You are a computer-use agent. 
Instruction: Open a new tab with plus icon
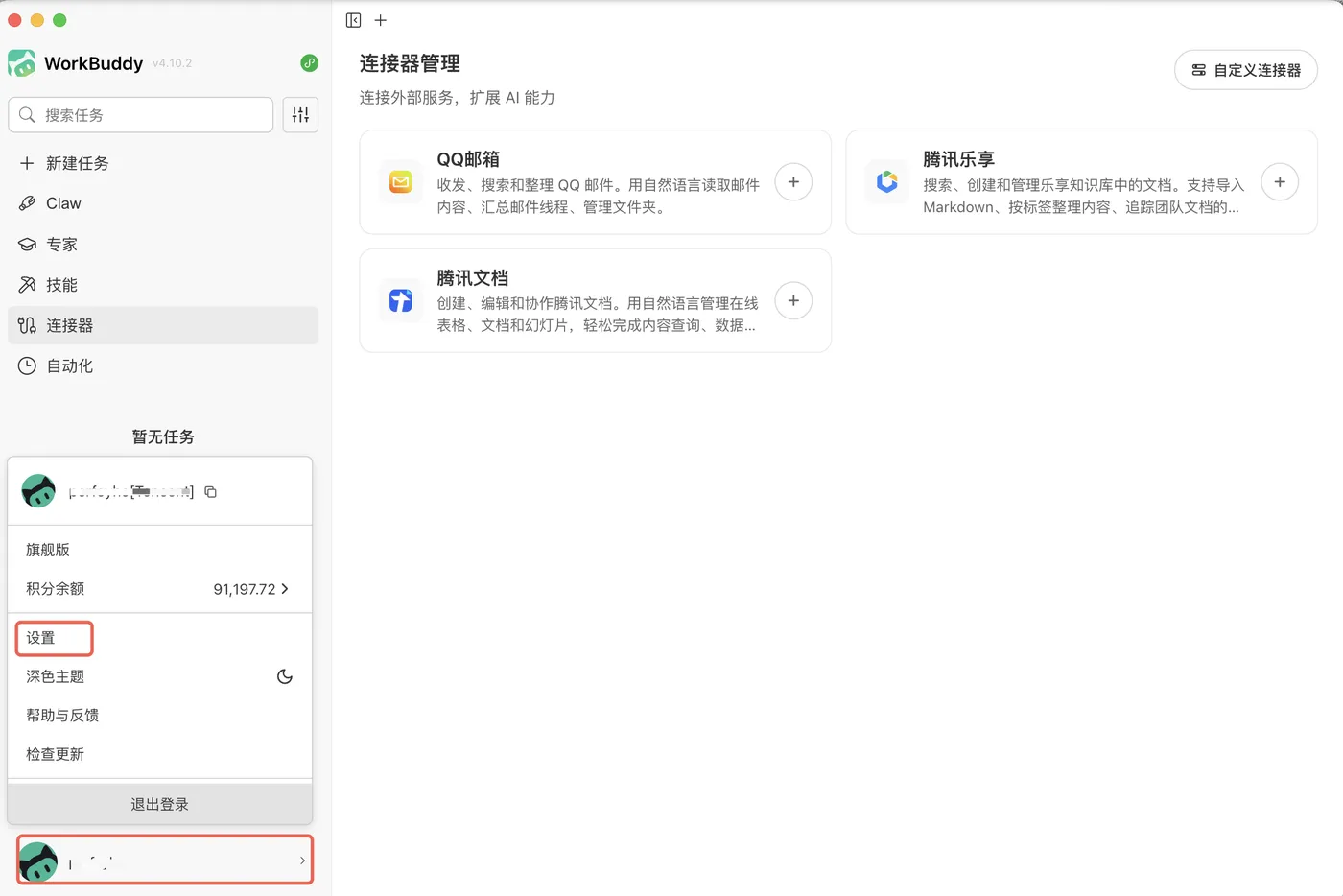[x=381, y=20]
